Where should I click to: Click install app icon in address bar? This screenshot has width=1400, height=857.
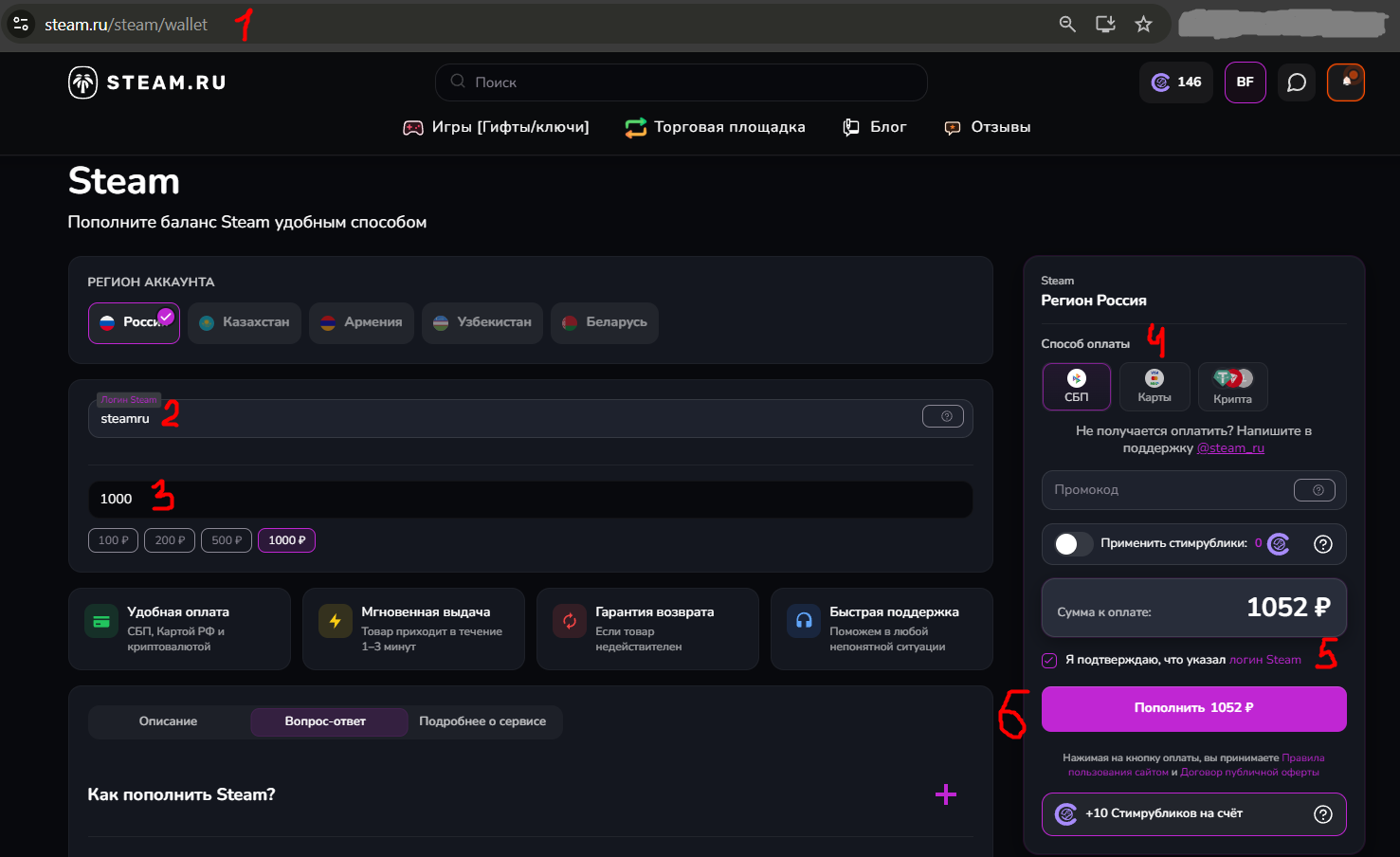(1105, 24)
